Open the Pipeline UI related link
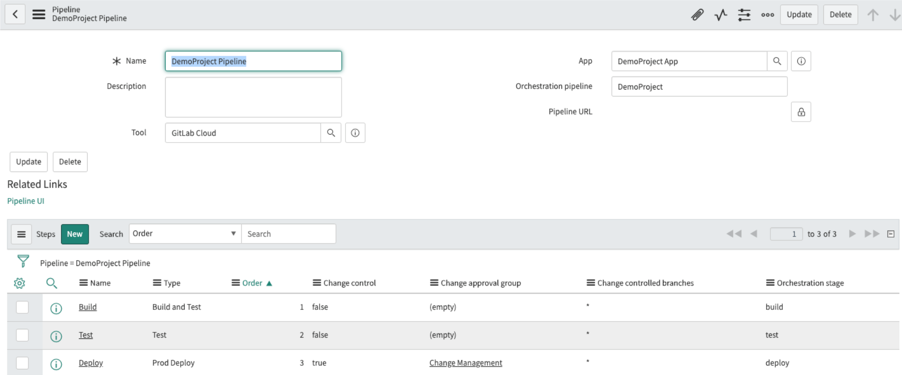This screenshot has width=902, height=375. click(x=26, y=201)
